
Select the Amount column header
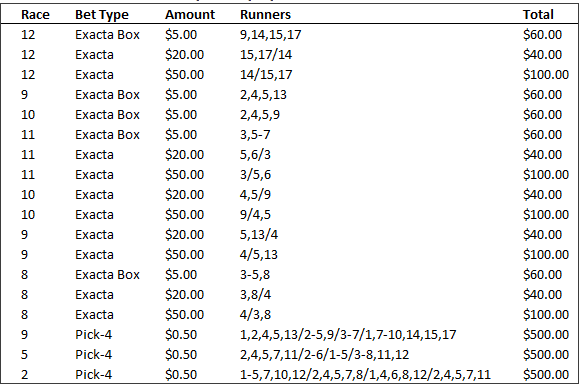pos(190,14)
